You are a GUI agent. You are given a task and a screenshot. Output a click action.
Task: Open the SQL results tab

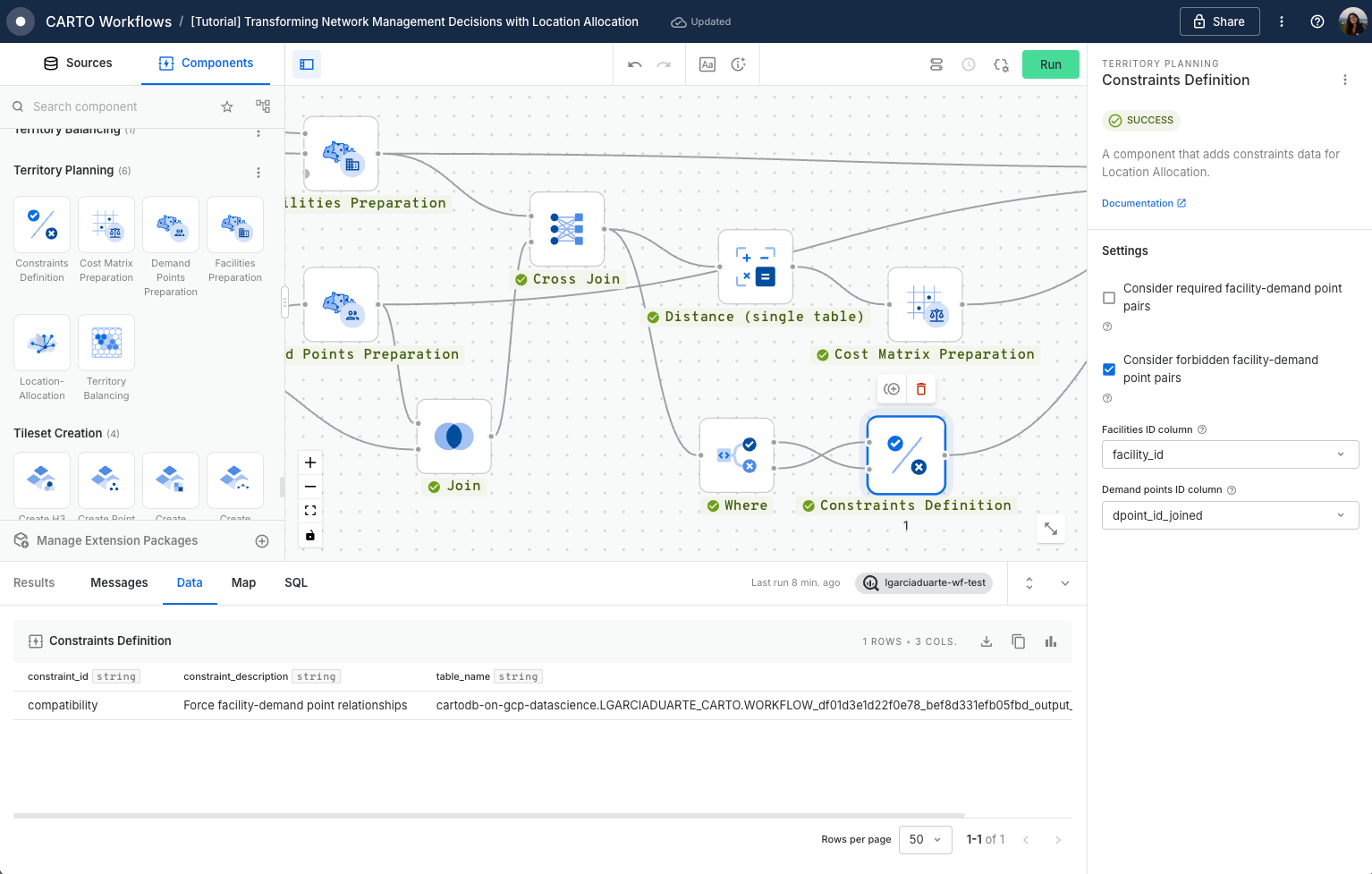pyautogui.click(x=296, y=582)
